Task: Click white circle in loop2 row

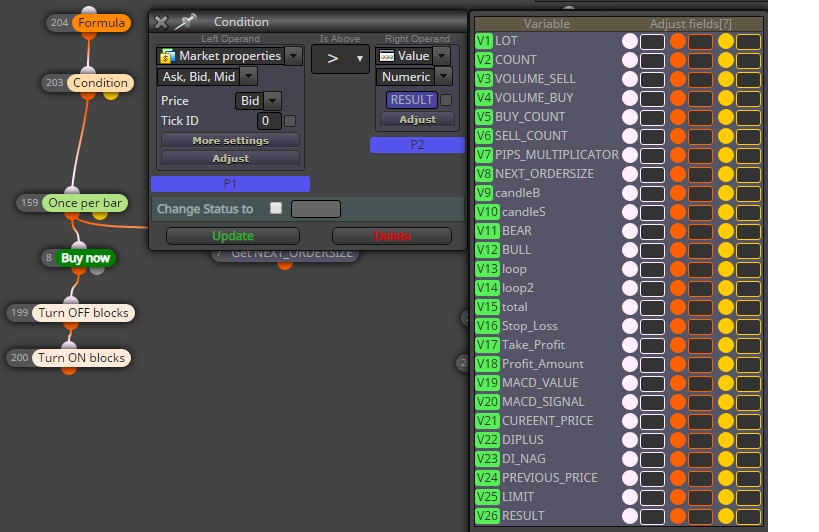Action: point(630,288)
